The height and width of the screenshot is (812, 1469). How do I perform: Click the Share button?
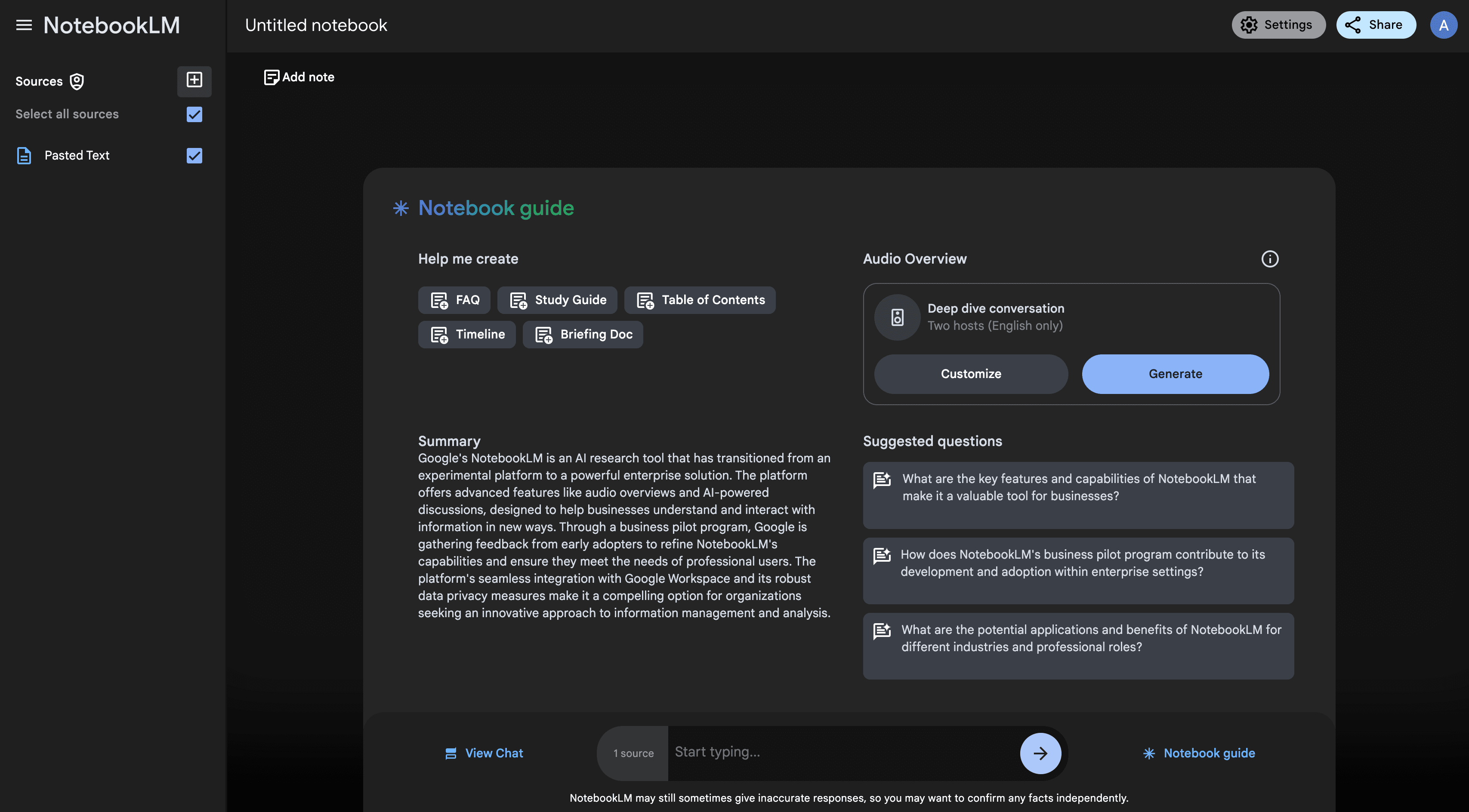click(1376, 25)
